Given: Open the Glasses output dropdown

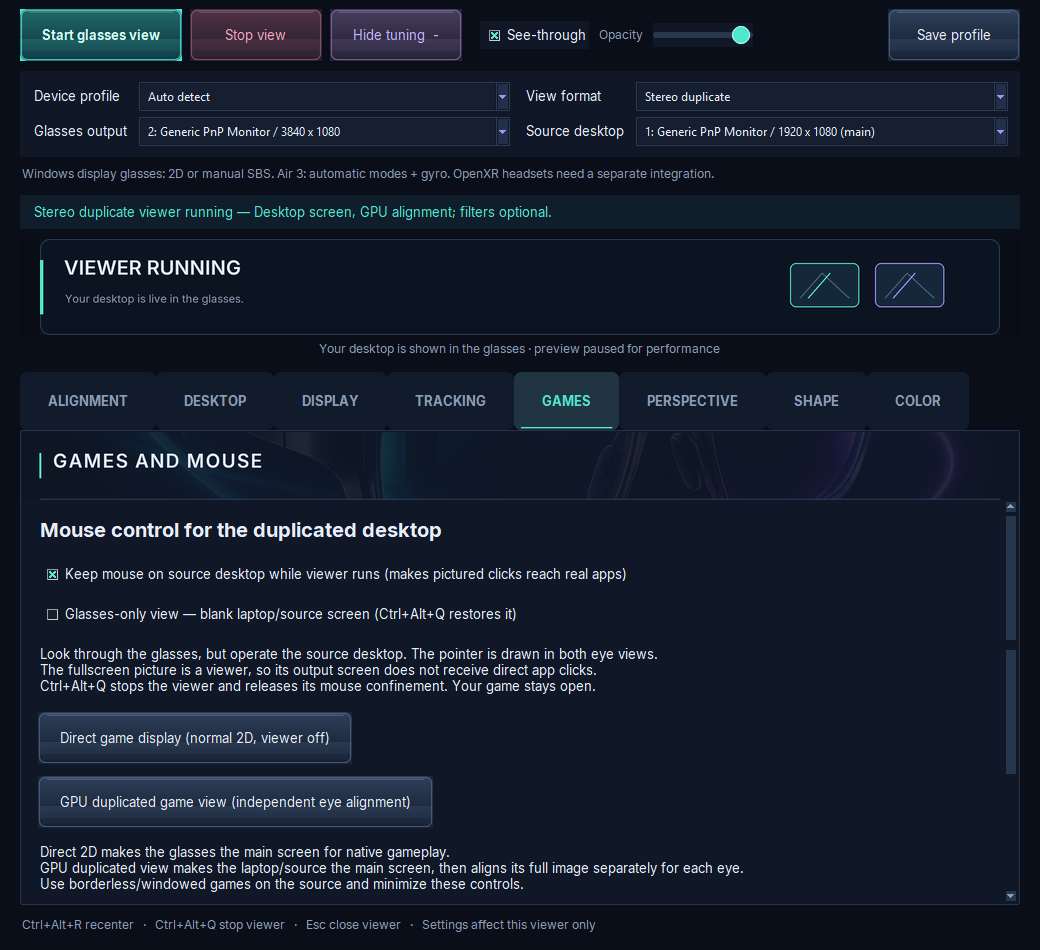Looking at the screenshot, I should pyautogui.click(x=324, y=131).
